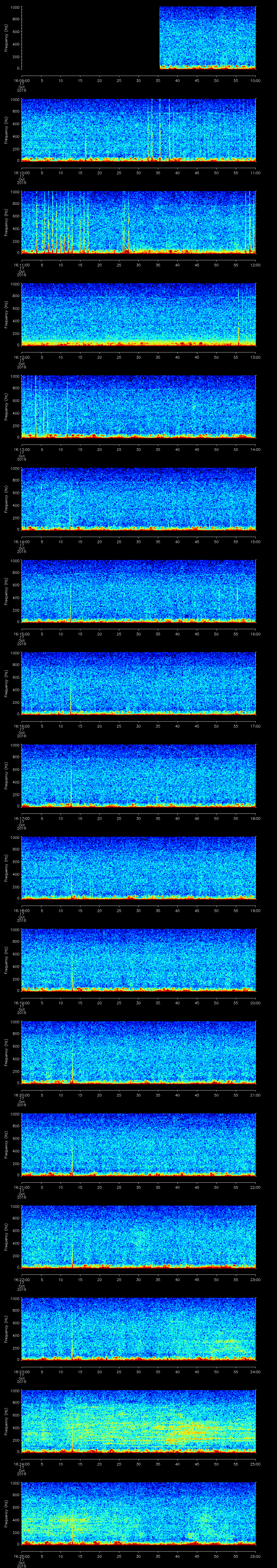277x1568 pixels.
Task: Select the time label 16:11:00
Action: [x=21, y=265]
